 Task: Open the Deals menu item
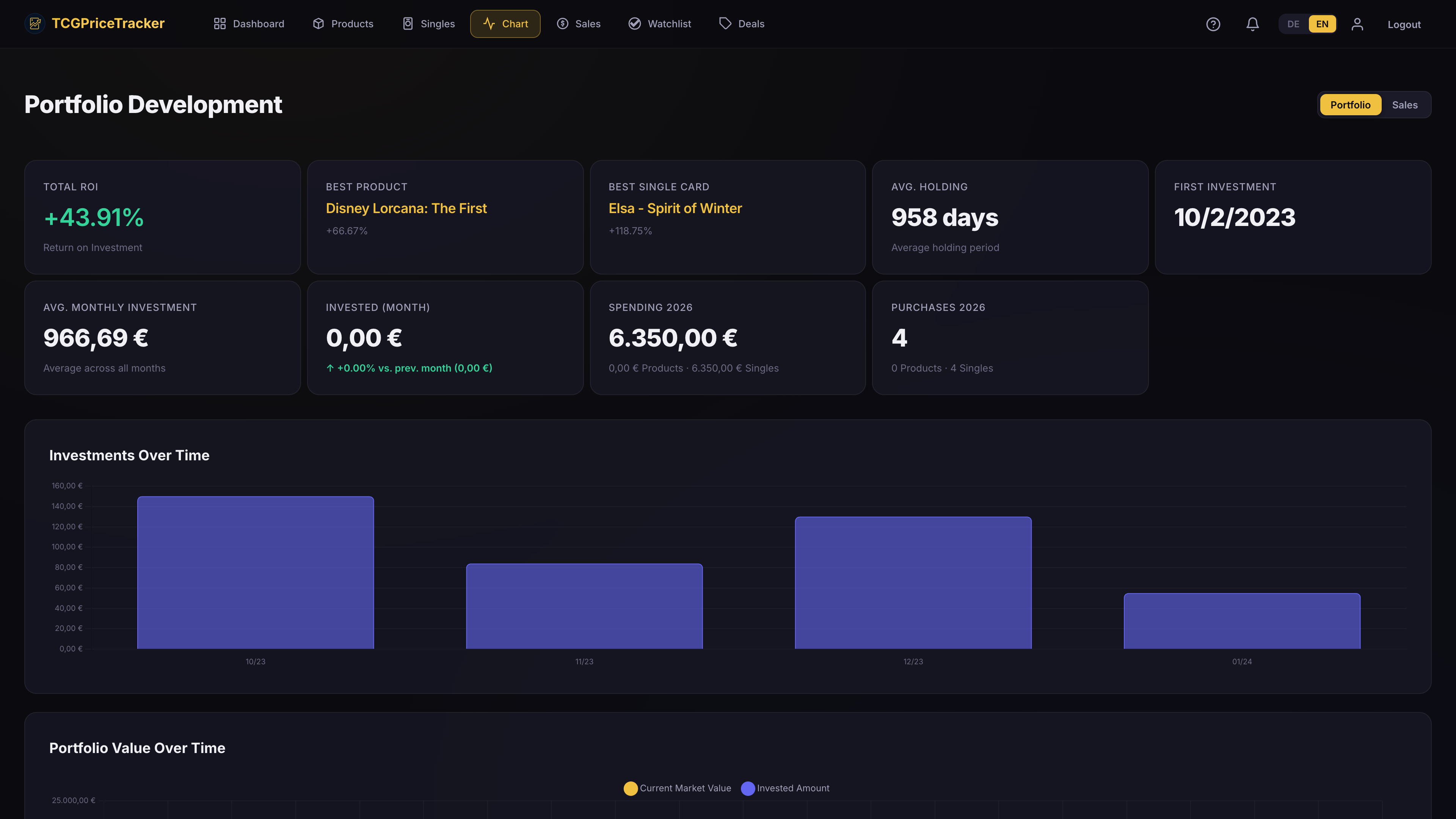[x=742, y=24]
